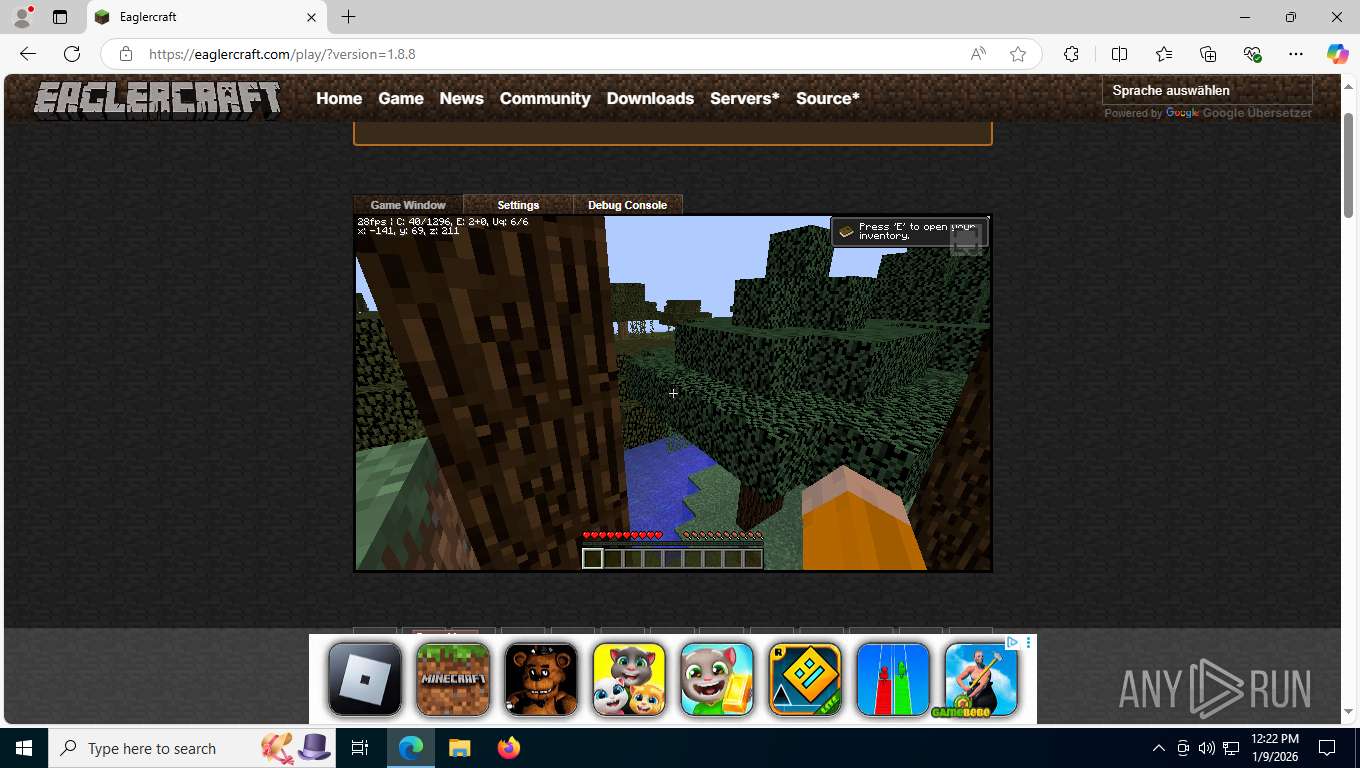1360x768 pixels.
Task: Open the Sprache auswählen language dropdown
Action: [1206, 90]
